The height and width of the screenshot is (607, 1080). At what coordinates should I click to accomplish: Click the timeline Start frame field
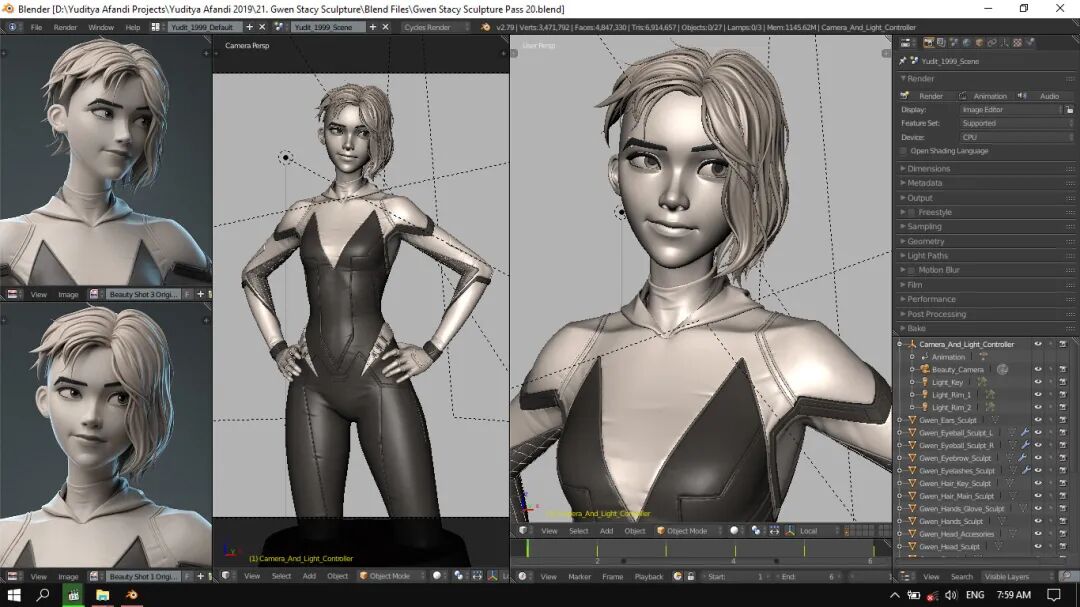[x=737, y=577]
